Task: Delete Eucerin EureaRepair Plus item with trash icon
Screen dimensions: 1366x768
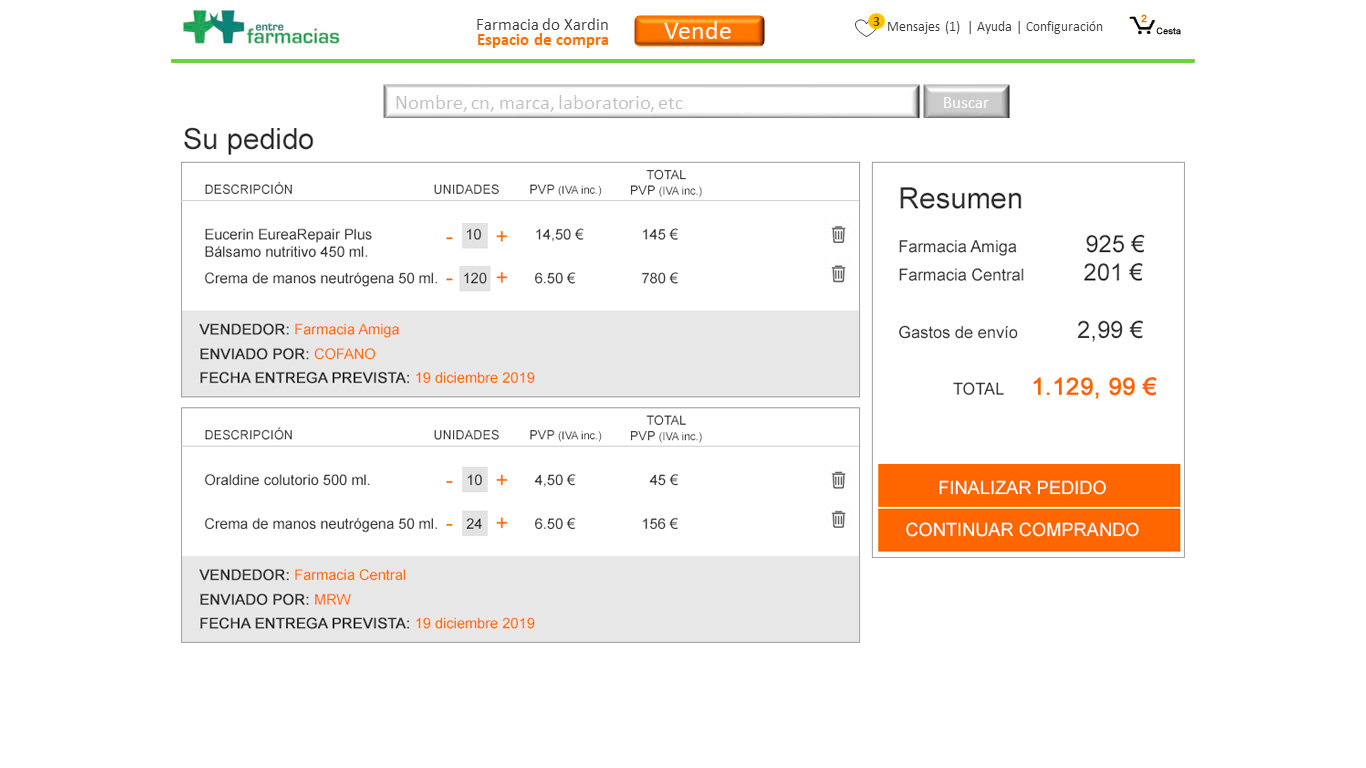Action: point(838,235)
